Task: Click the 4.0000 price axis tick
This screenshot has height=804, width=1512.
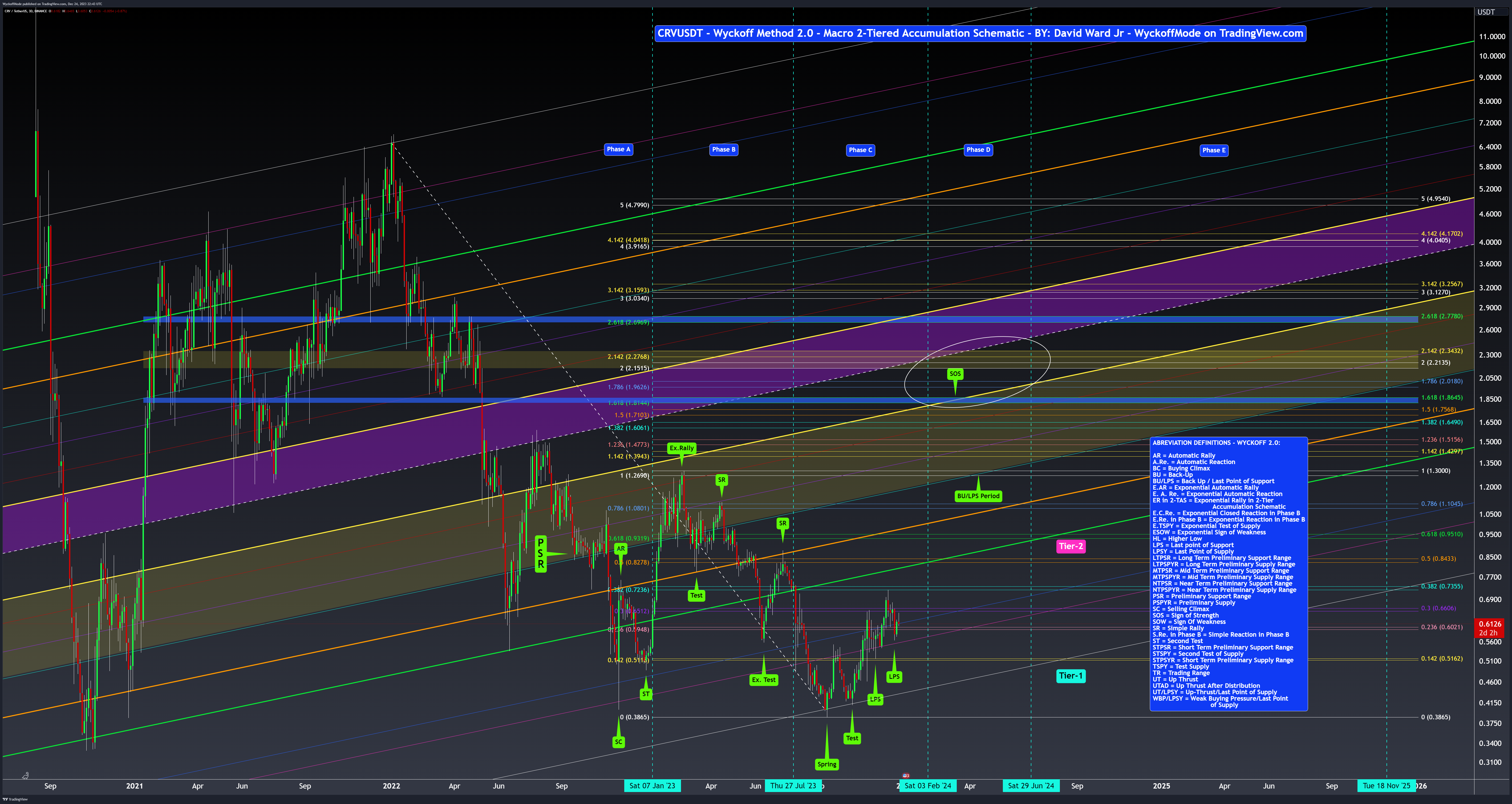Action: (x=1490, y=242)
